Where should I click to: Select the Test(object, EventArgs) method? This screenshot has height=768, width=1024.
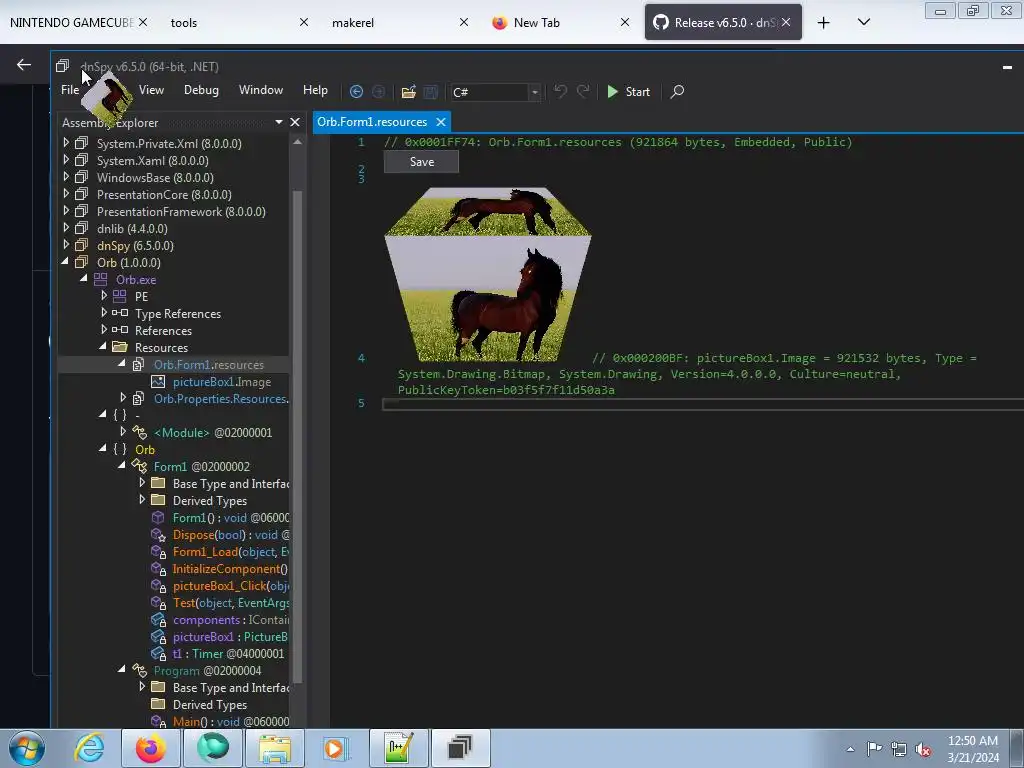point(231,603)
